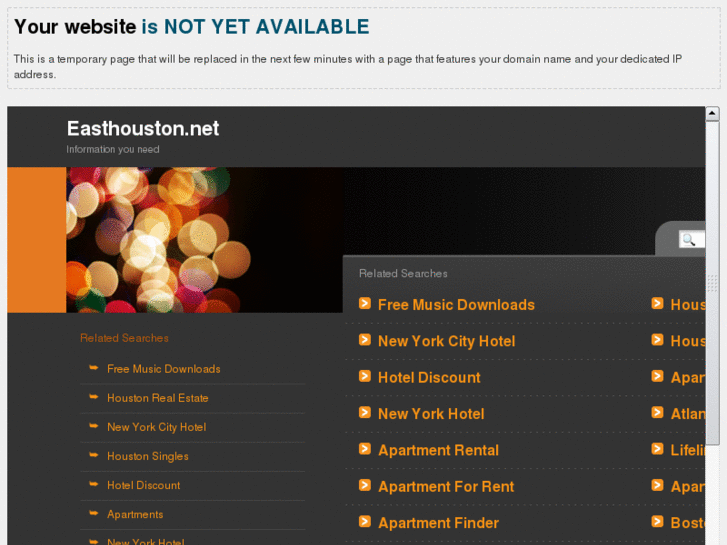
Task: Click arrow icon beside Apartment For Rent
Action: tap(365, 485)
